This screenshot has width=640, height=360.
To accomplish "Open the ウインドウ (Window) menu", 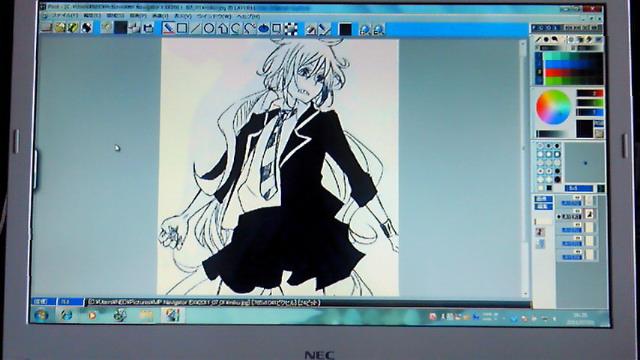I will click(213, 16).
